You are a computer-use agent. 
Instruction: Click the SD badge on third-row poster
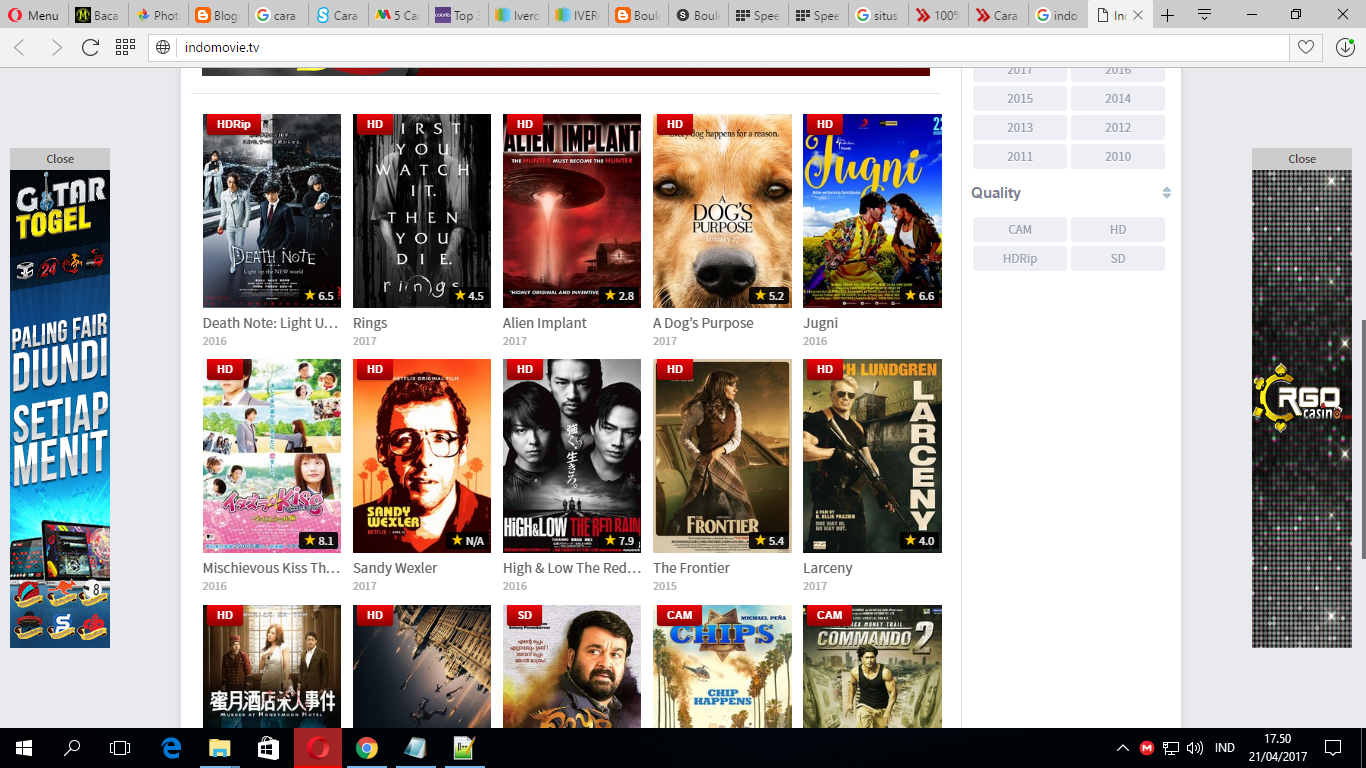[525, 615]
